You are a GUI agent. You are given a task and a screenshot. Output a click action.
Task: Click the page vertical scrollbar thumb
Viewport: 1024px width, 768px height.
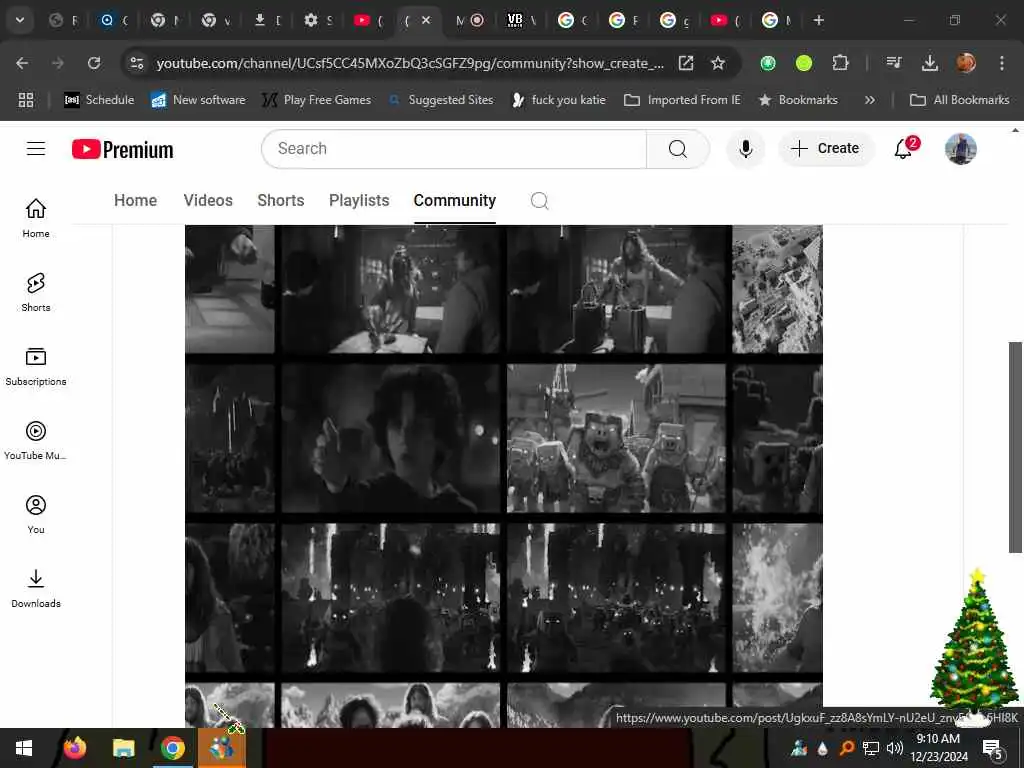click(1015, 447)
